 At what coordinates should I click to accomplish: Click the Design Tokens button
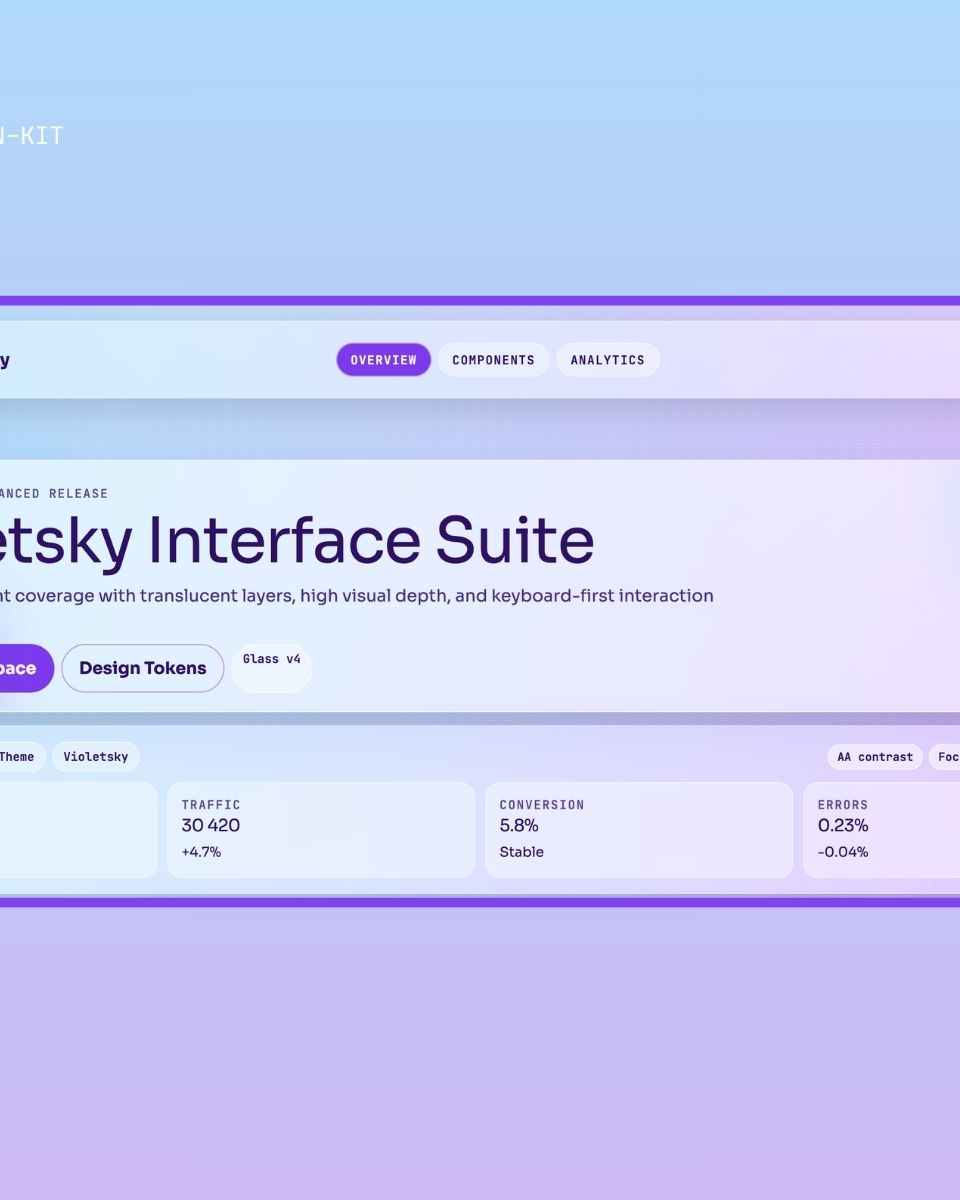(x=143, y=668)
